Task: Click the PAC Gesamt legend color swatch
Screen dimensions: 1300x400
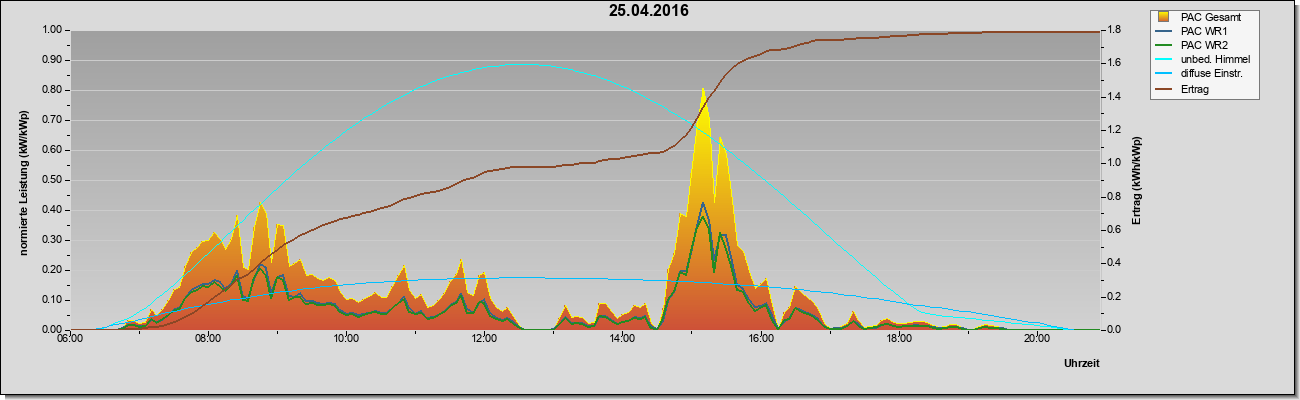Action: tap(1164, 17)
